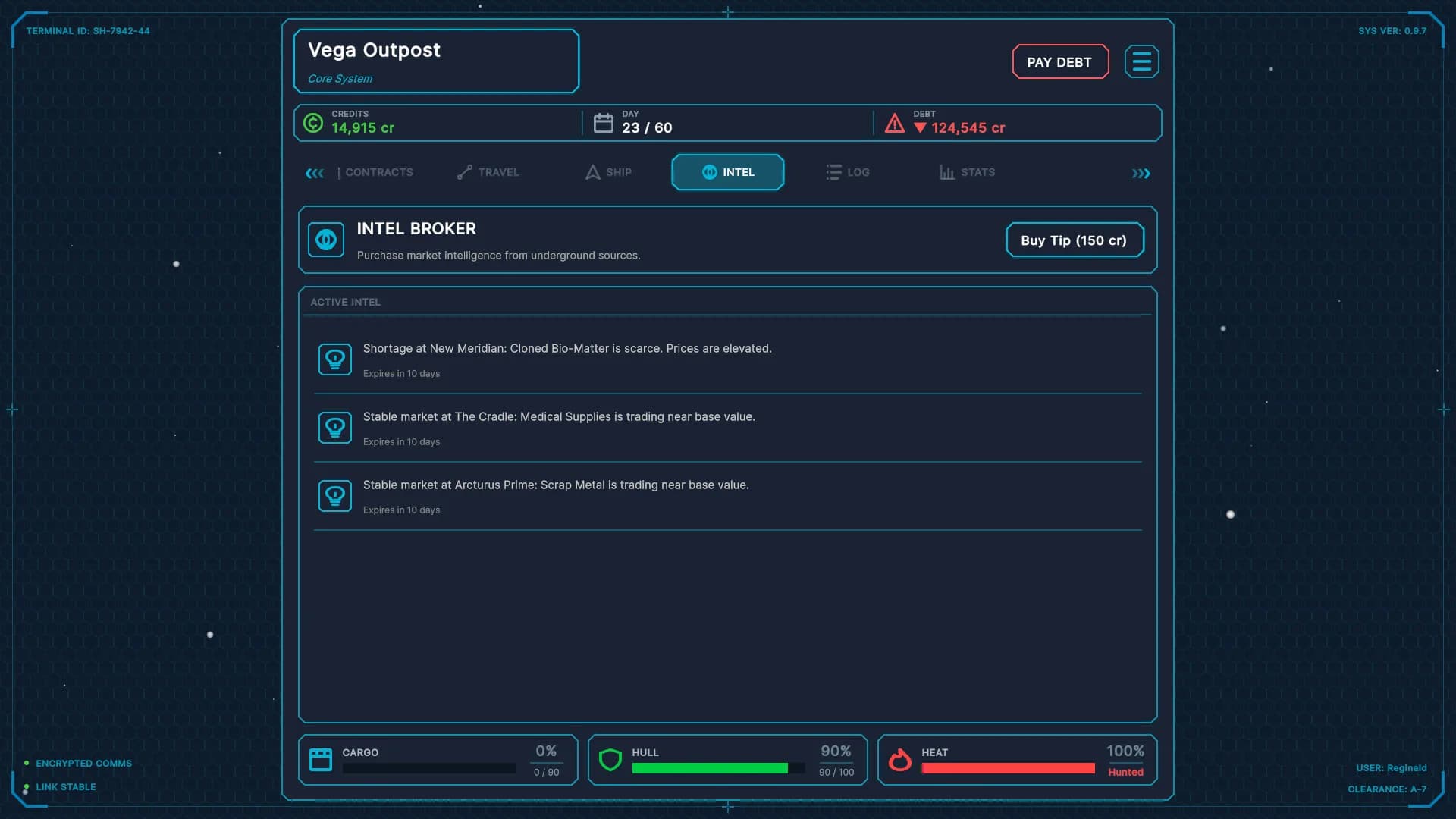Click the green credits coin icon
This screenshot has height=819, width=1456.
click(313, 123)
